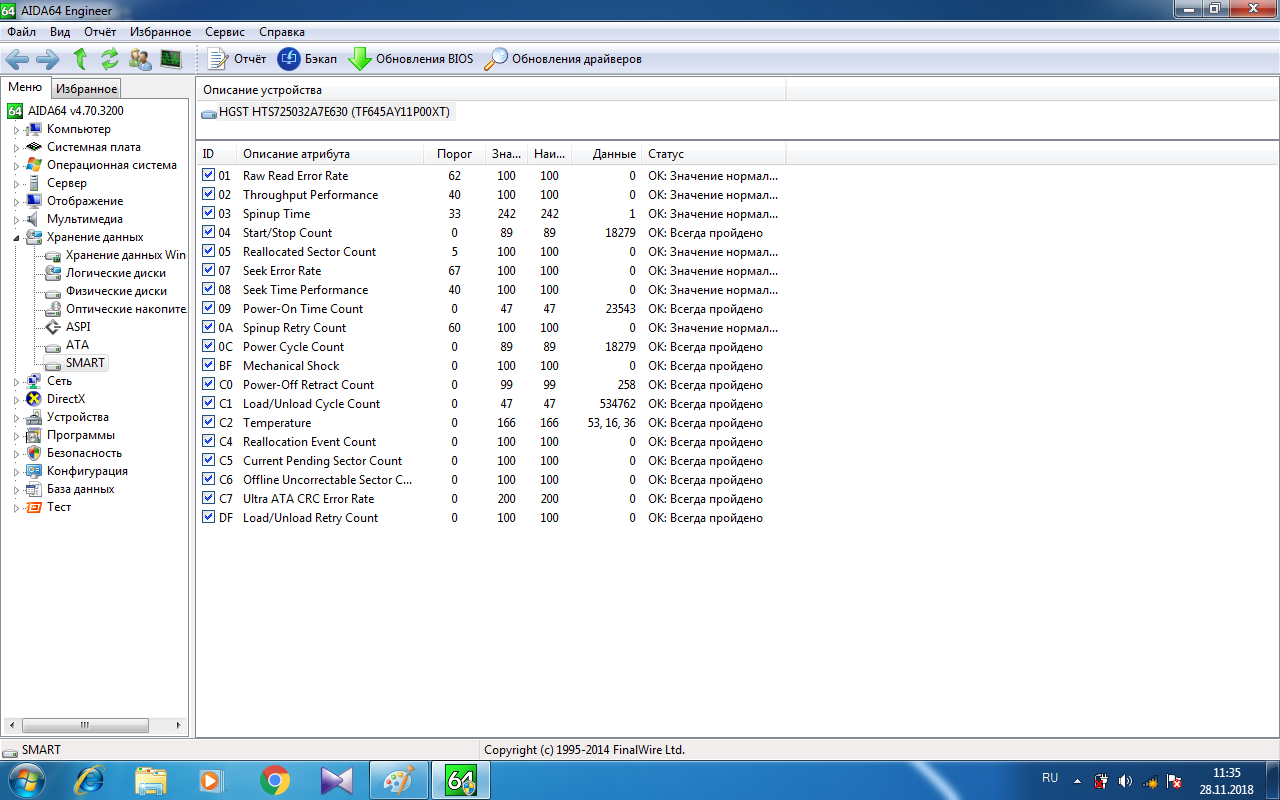Select Компьютер in the tree
This screenshot has width=1280, height=800.
click(78, 129)
